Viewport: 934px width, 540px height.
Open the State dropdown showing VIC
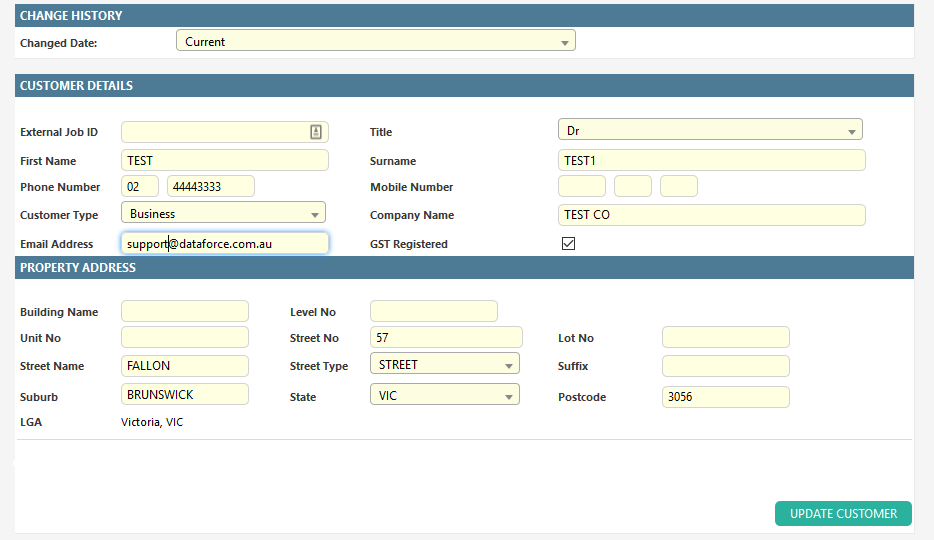444,396
